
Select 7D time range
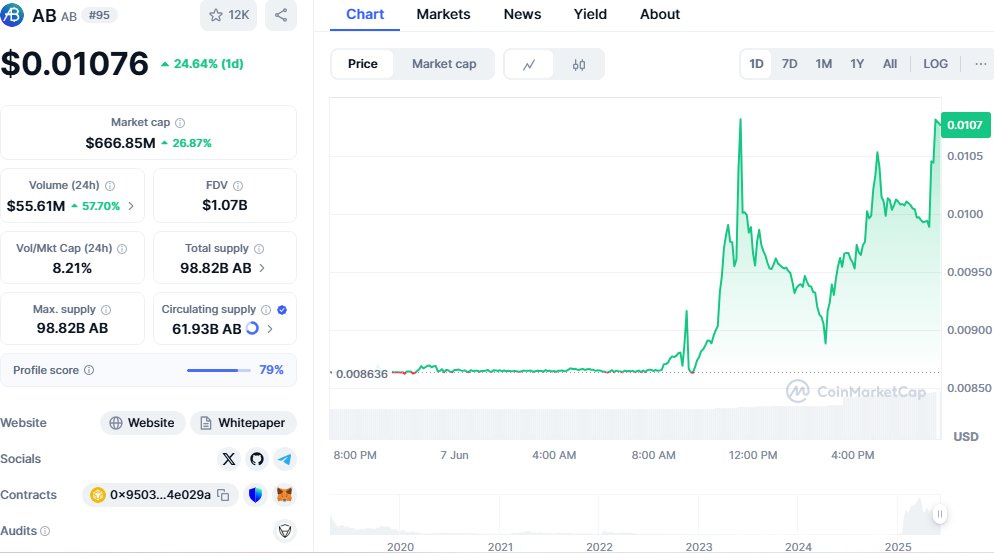(789, 64)
